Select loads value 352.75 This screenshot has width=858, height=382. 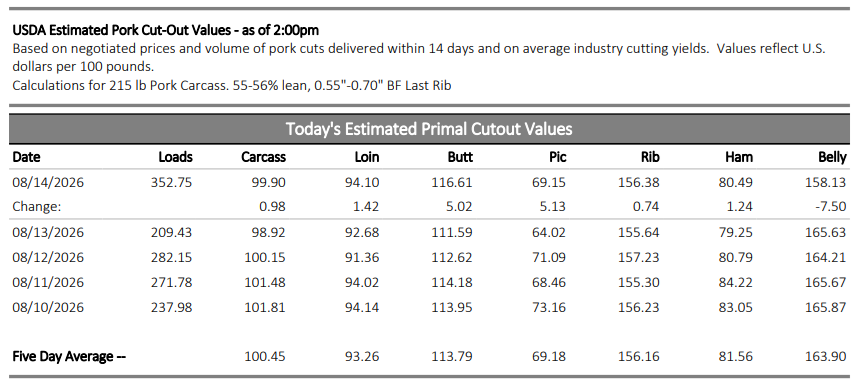coord(171,182)
